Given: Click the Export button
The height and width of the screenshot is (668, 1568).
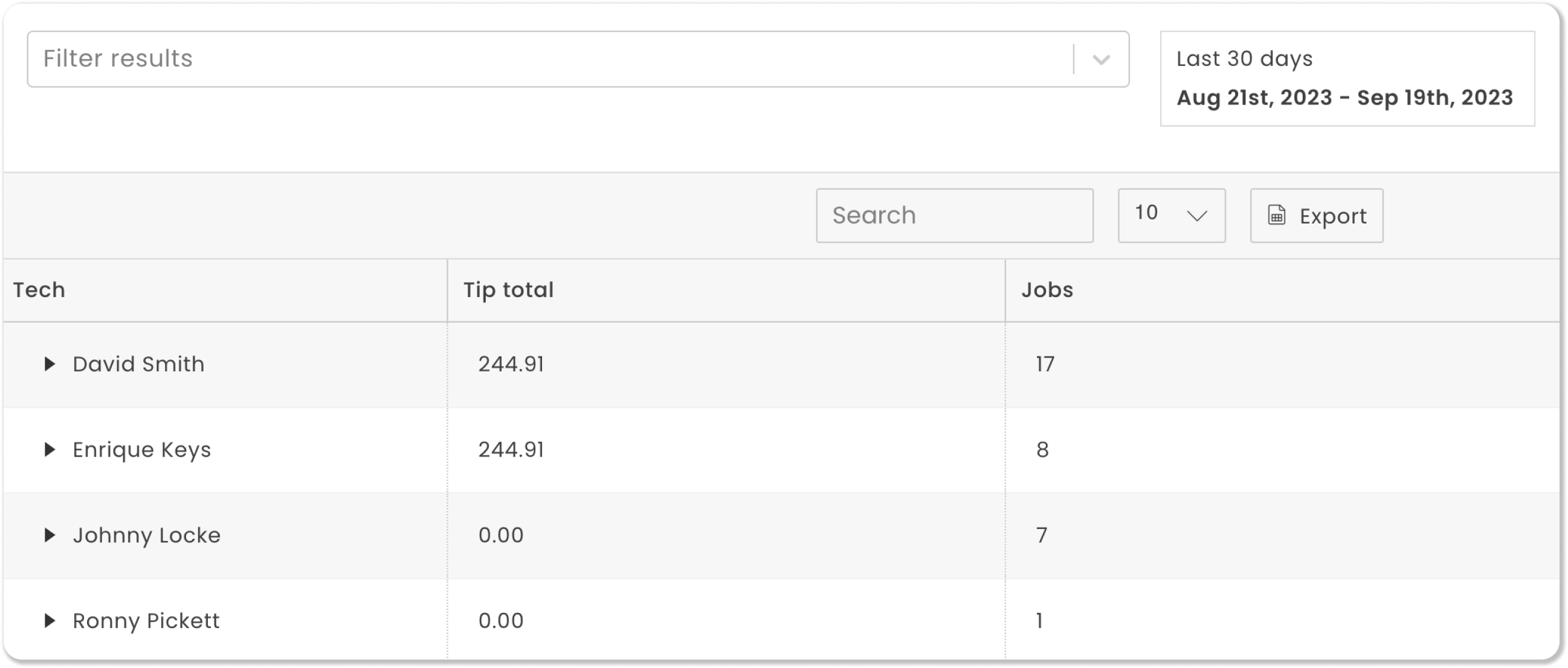Looking at the screenshot, I should coord(1316,216).
